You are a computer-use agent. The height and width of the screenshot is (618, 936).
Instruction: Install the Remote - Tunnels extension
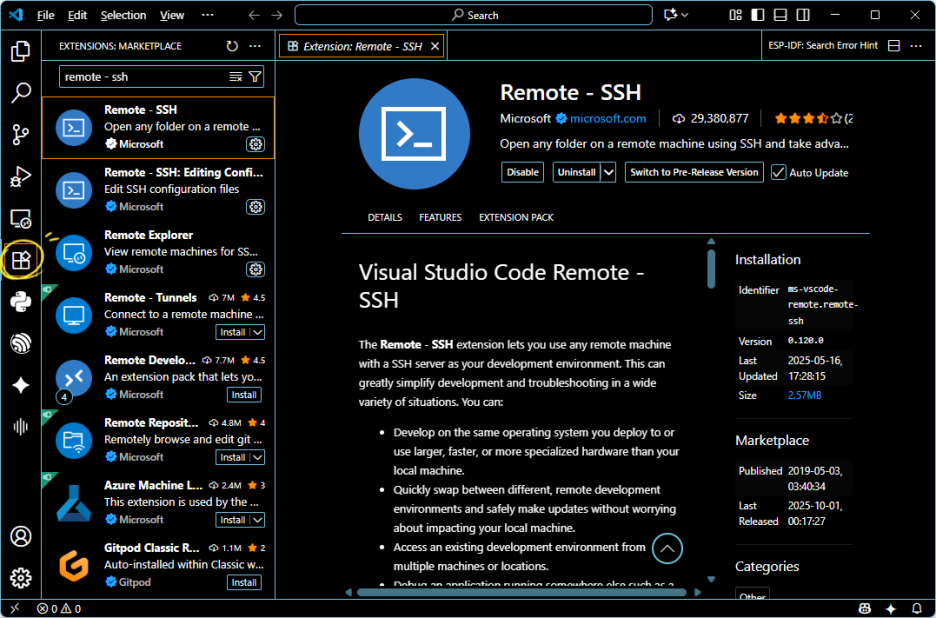pos(233,332)
